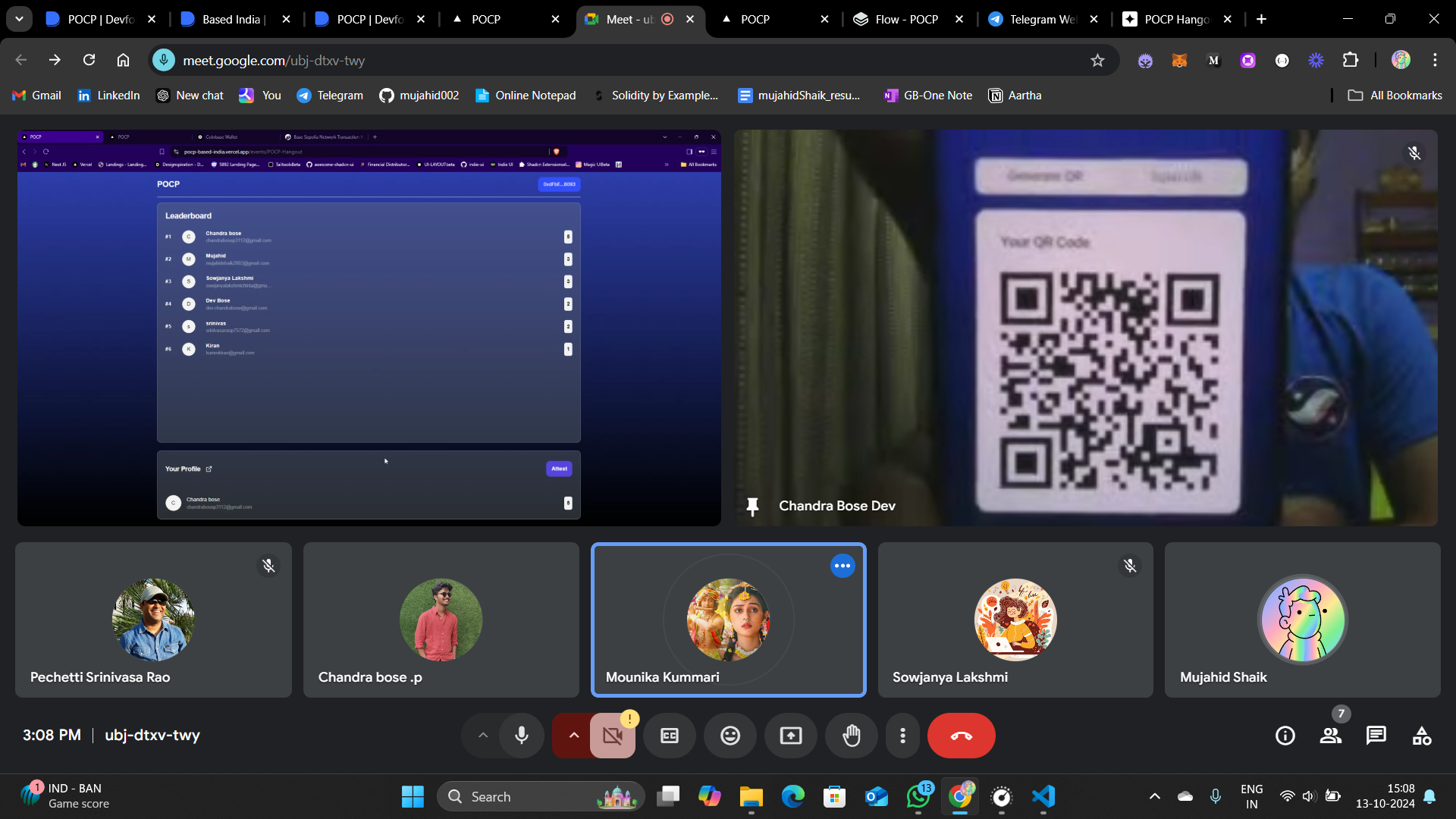The image size is (1456, 819).
Task: Click the shared screen presentation tile
Action: tap(369, 328)
